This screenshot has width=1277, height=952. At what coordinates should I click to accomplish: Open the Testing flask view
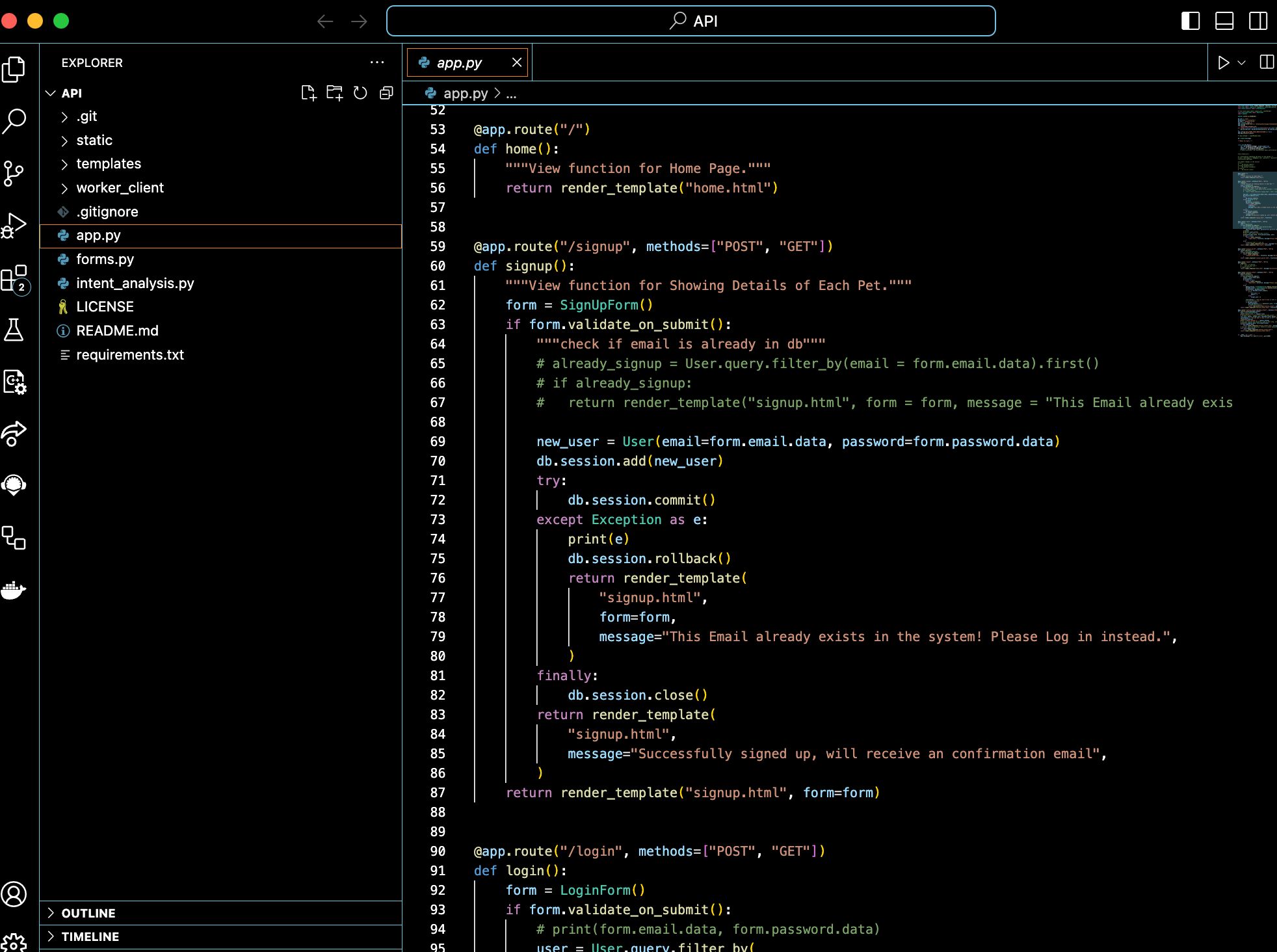click(14, 330)
